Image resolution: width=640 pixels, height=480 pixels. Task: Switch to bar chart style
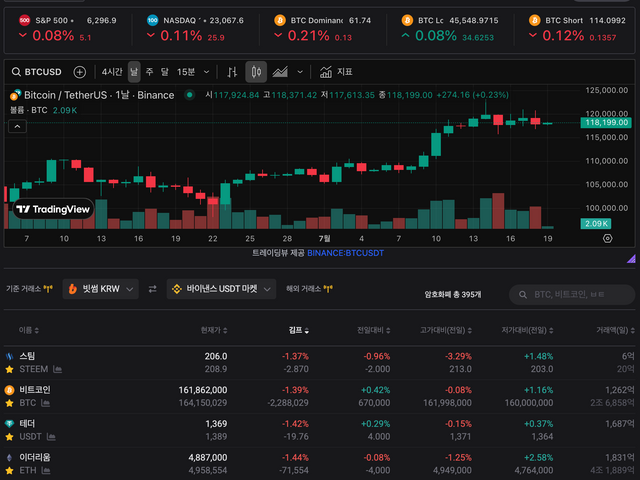pos(232,72)
